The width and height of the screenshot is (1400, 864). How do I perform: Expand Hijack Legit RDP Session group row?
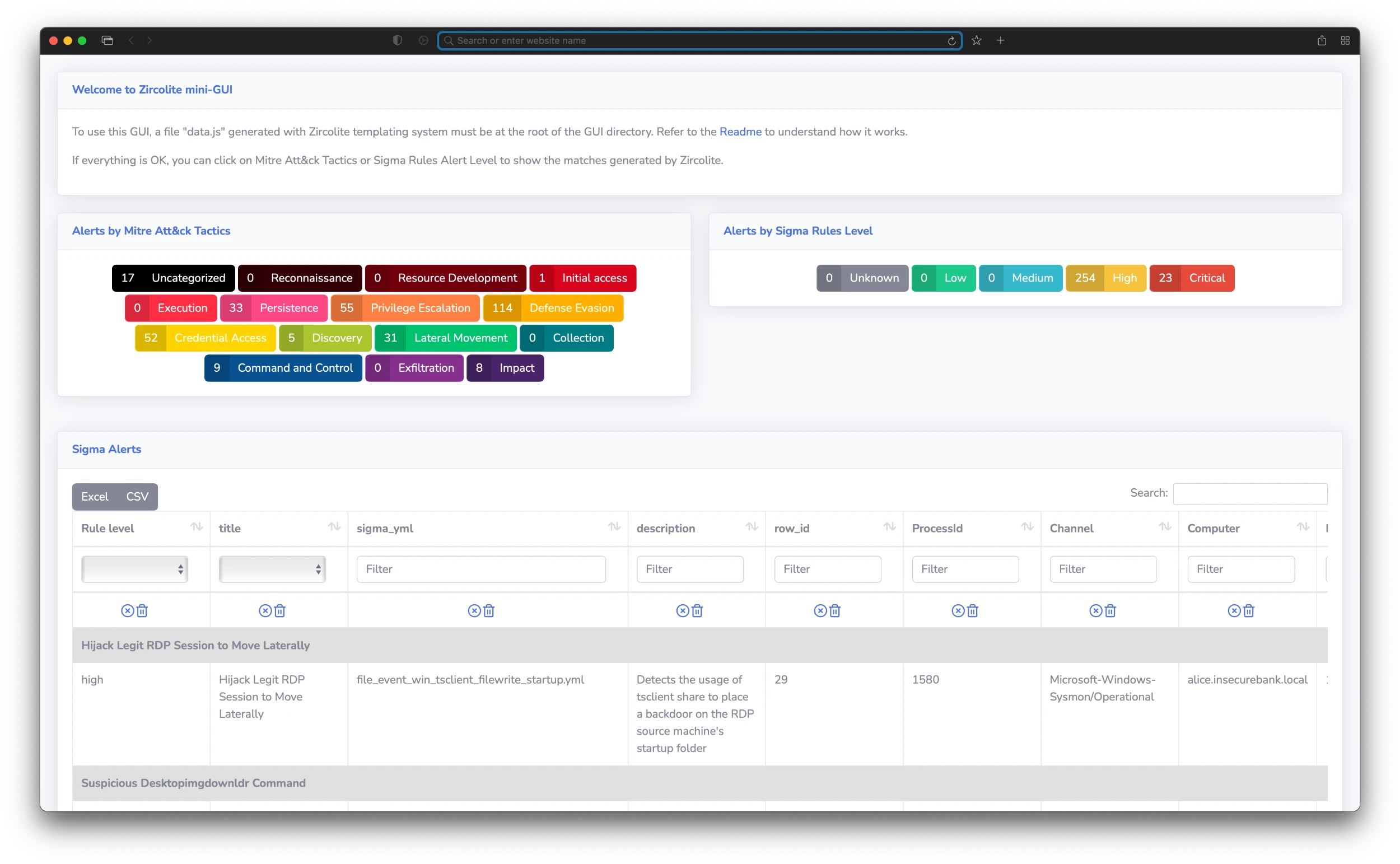[x=195, y=645]
